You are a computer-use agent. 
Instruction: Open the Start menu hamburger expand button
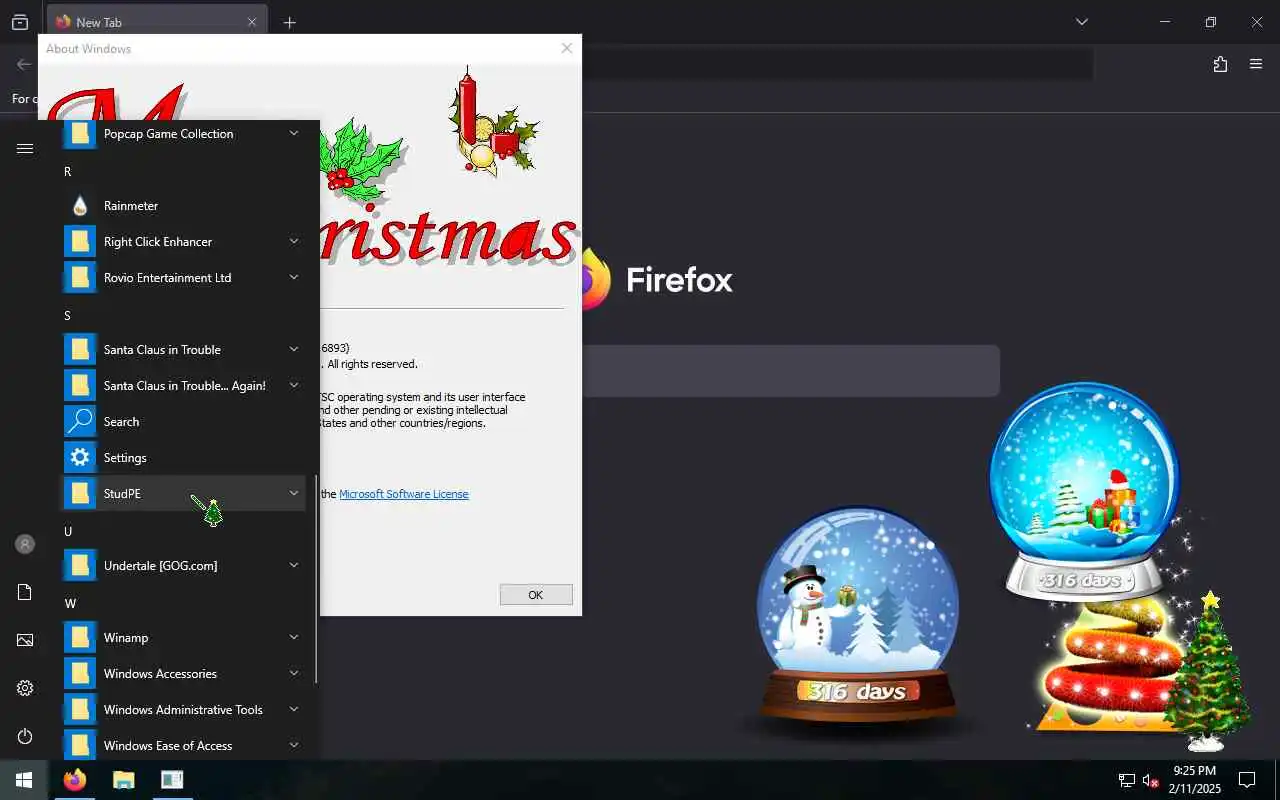tap(25, 148)
